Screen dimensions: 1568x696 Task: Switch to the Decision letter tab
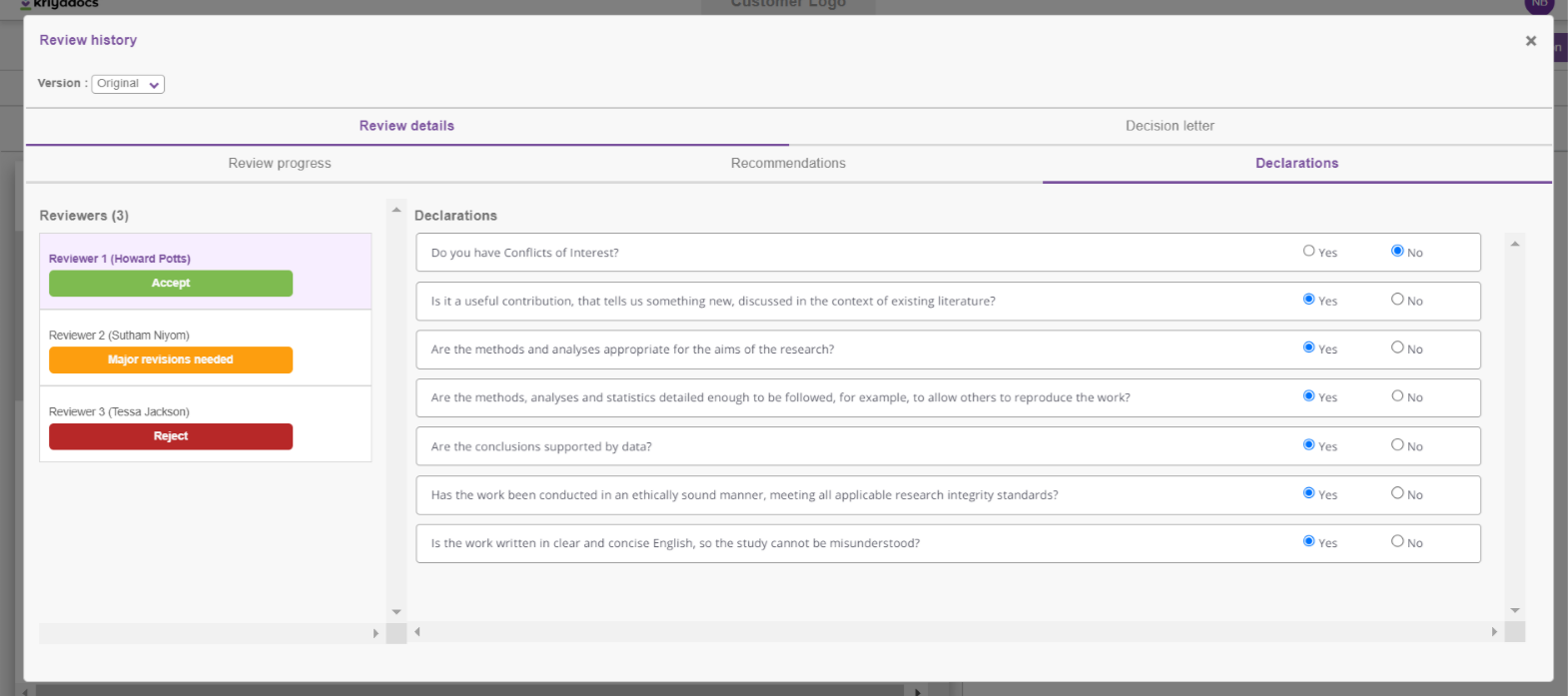tap(1170, 126)
